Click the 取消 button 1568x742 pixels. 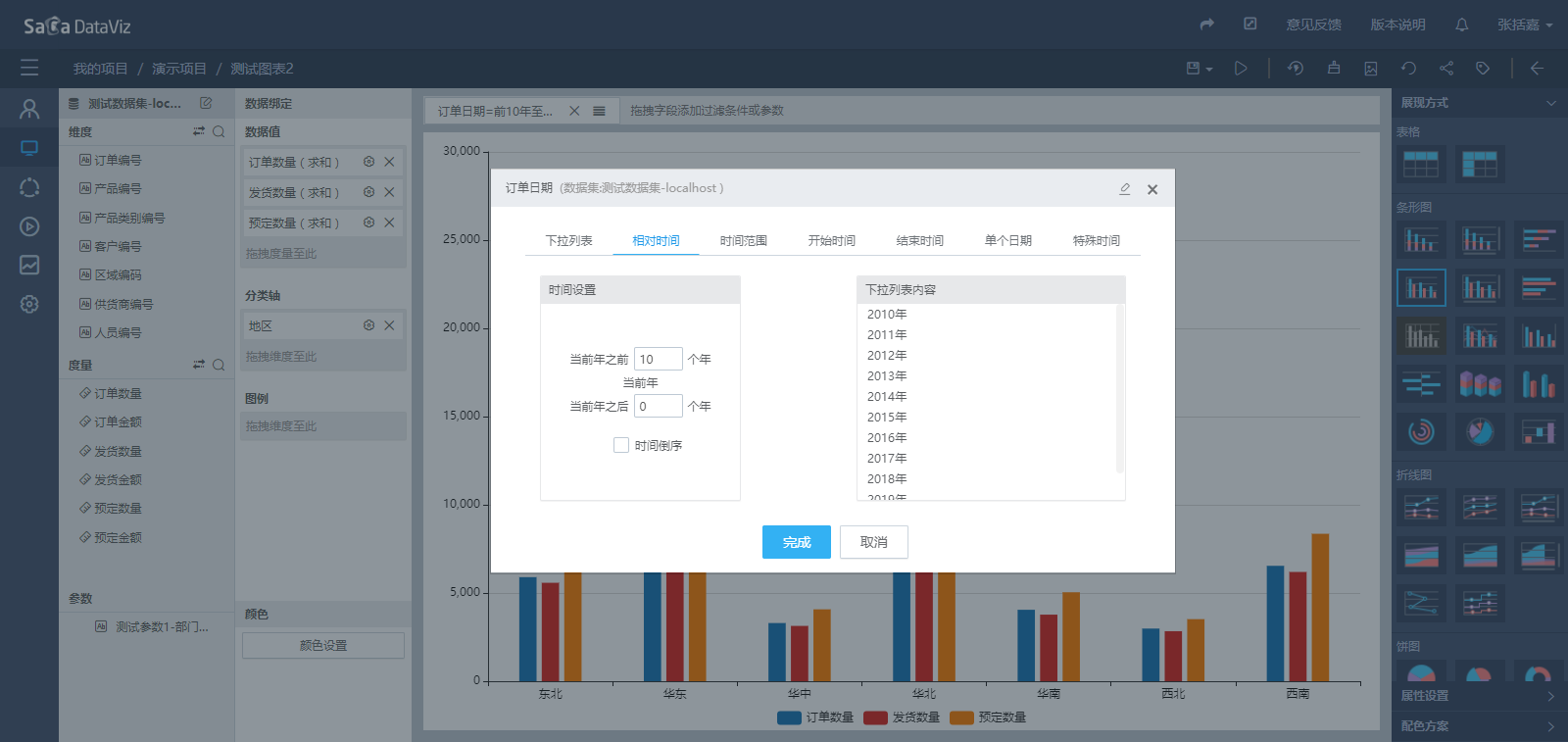874,542
